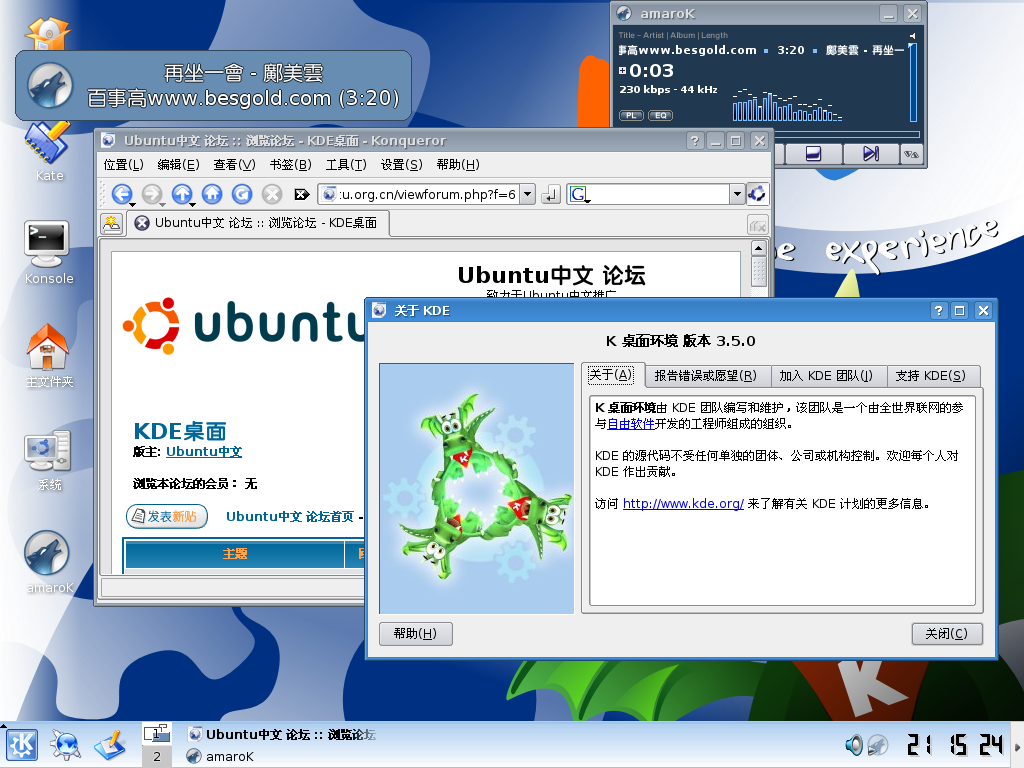Click the Konqueror browser launcher in the panel
Viewport: 1024px width, 768px height.
(66, 745)
